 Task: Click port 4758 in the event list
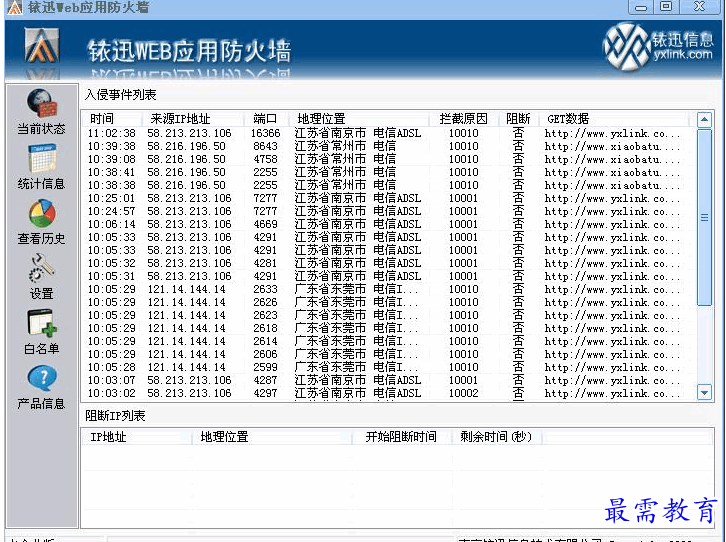click(x=265, y=159)
